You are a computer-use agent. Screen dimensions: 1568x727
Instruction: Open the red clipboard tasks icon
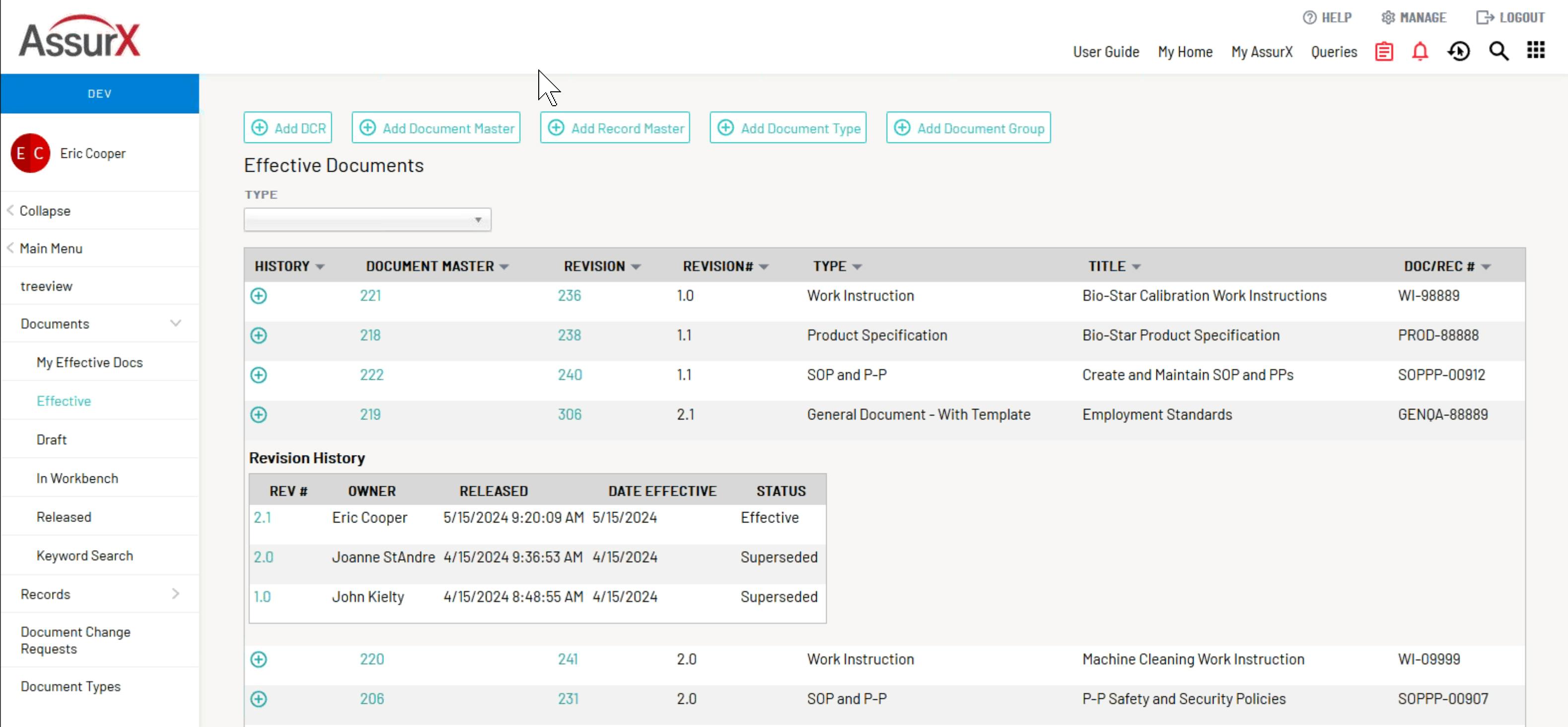click(1384, 52)
